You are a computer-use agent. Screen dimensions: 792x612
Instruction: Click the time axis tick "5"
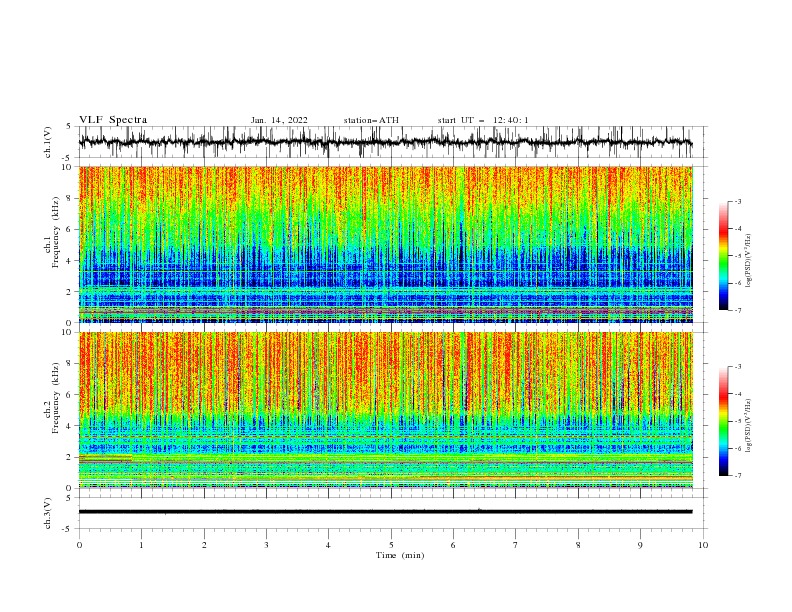(391, 545)
